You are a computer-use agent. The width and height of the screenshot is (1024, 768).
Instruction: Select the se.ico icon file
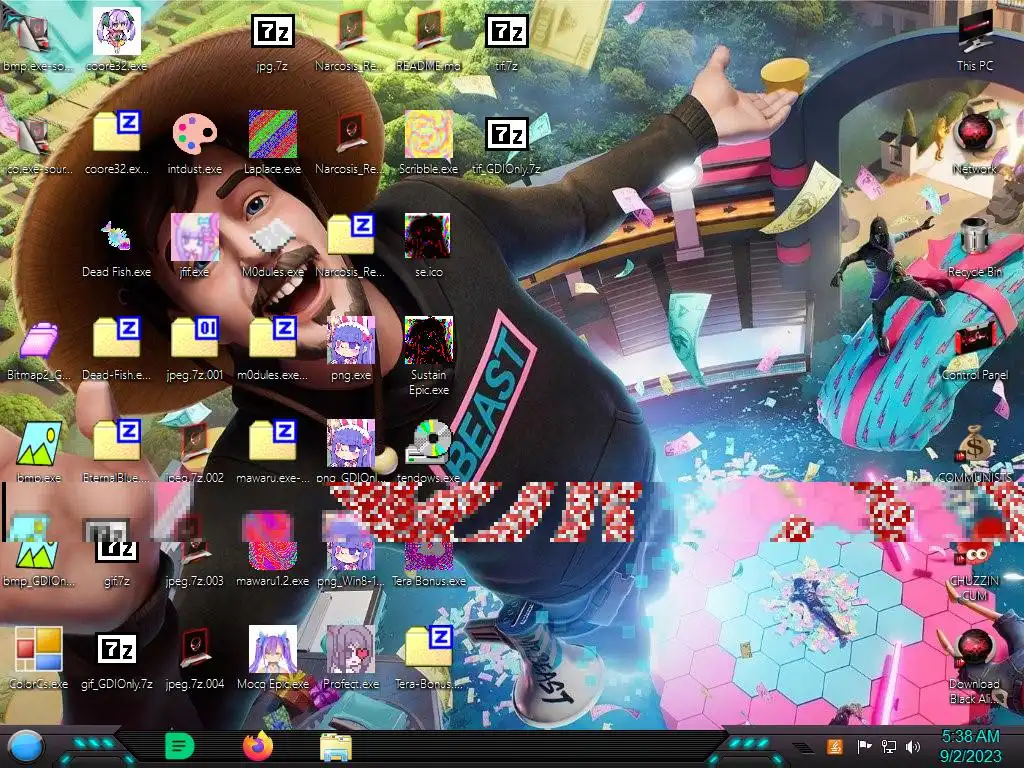pyautogui.click(x=428, y=237)
